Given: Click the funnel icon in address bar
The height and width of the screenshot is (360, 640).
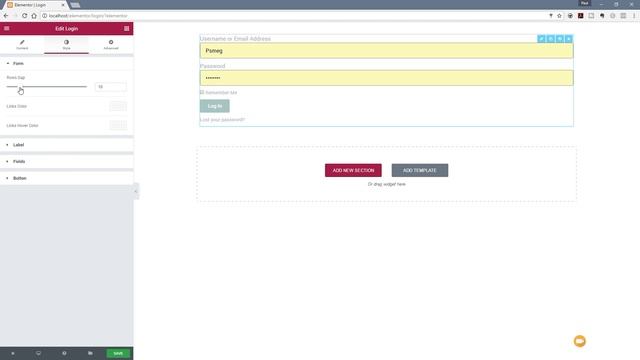Looking at the screenshot, I should coord(551,16).
